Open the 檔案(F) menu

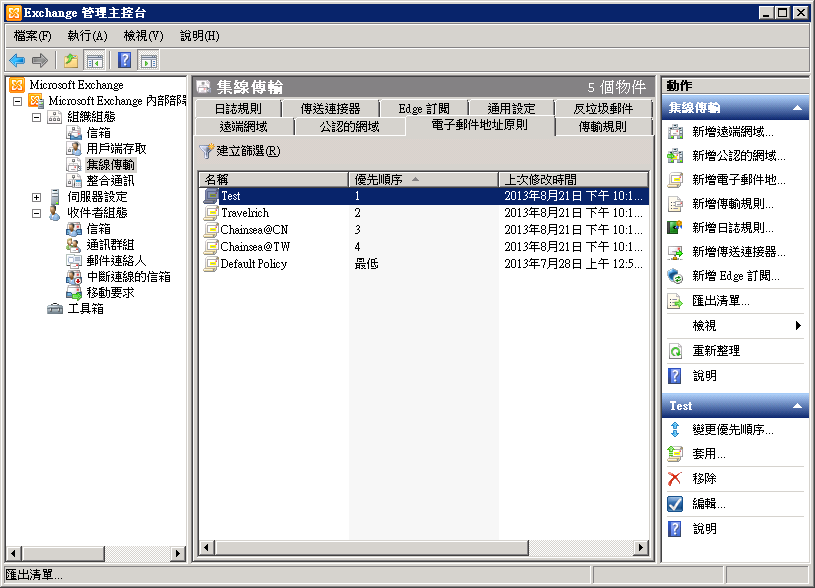(x=32, y=36)
